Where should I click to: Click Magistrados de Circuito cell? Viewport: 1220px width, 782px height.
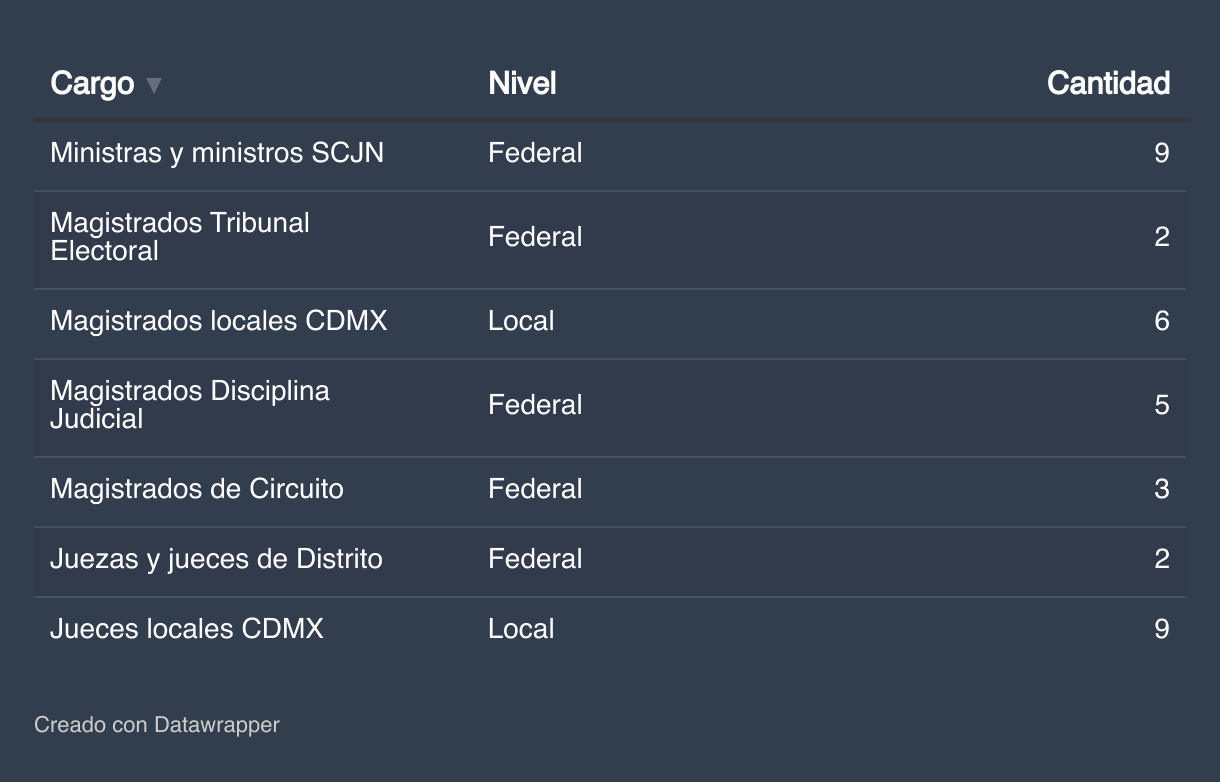pyautogui.click(x=197, y=489)
